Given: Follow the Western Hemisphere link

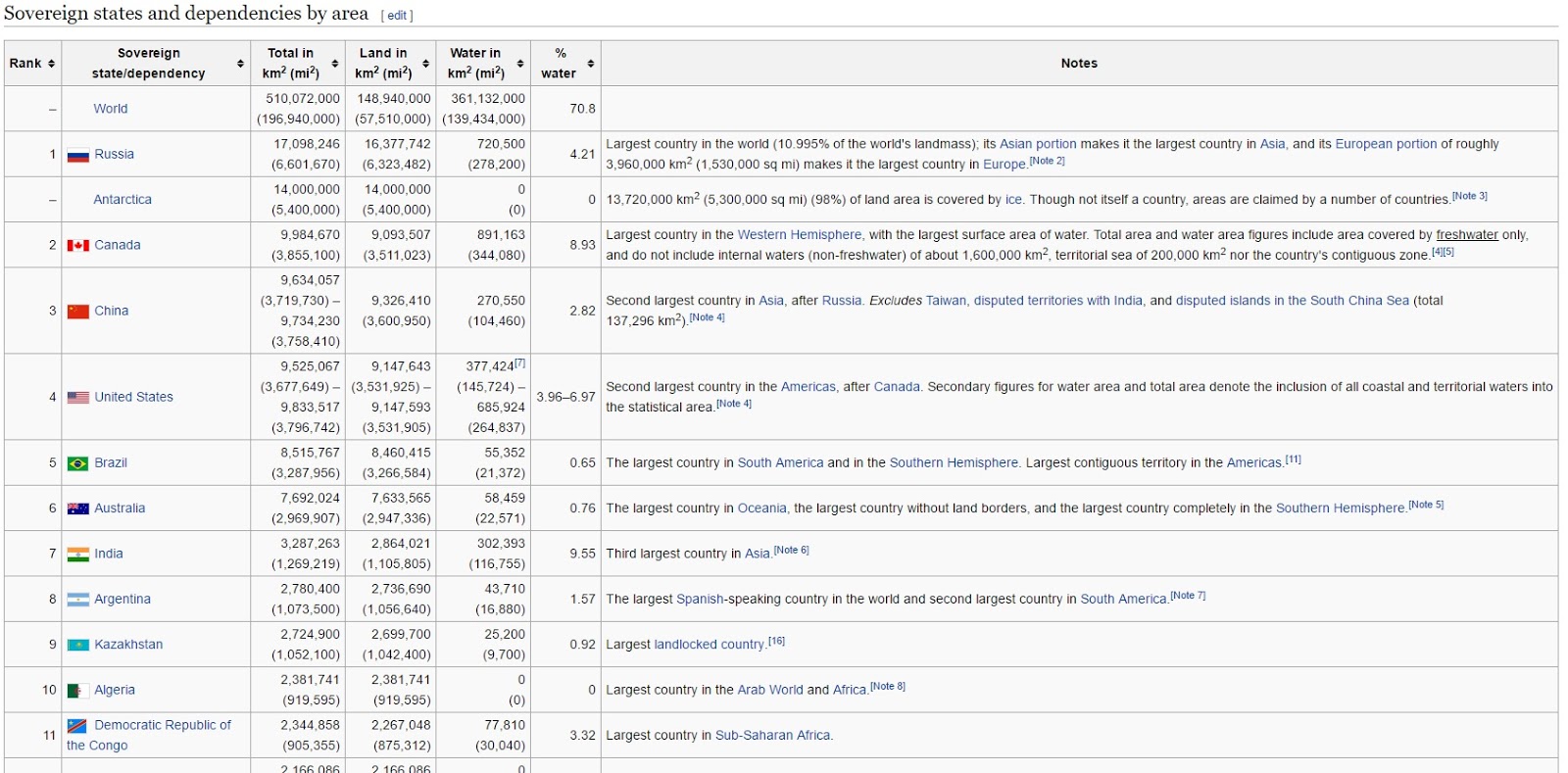Looking at the screenshot, I should click(x=800, y=235).
